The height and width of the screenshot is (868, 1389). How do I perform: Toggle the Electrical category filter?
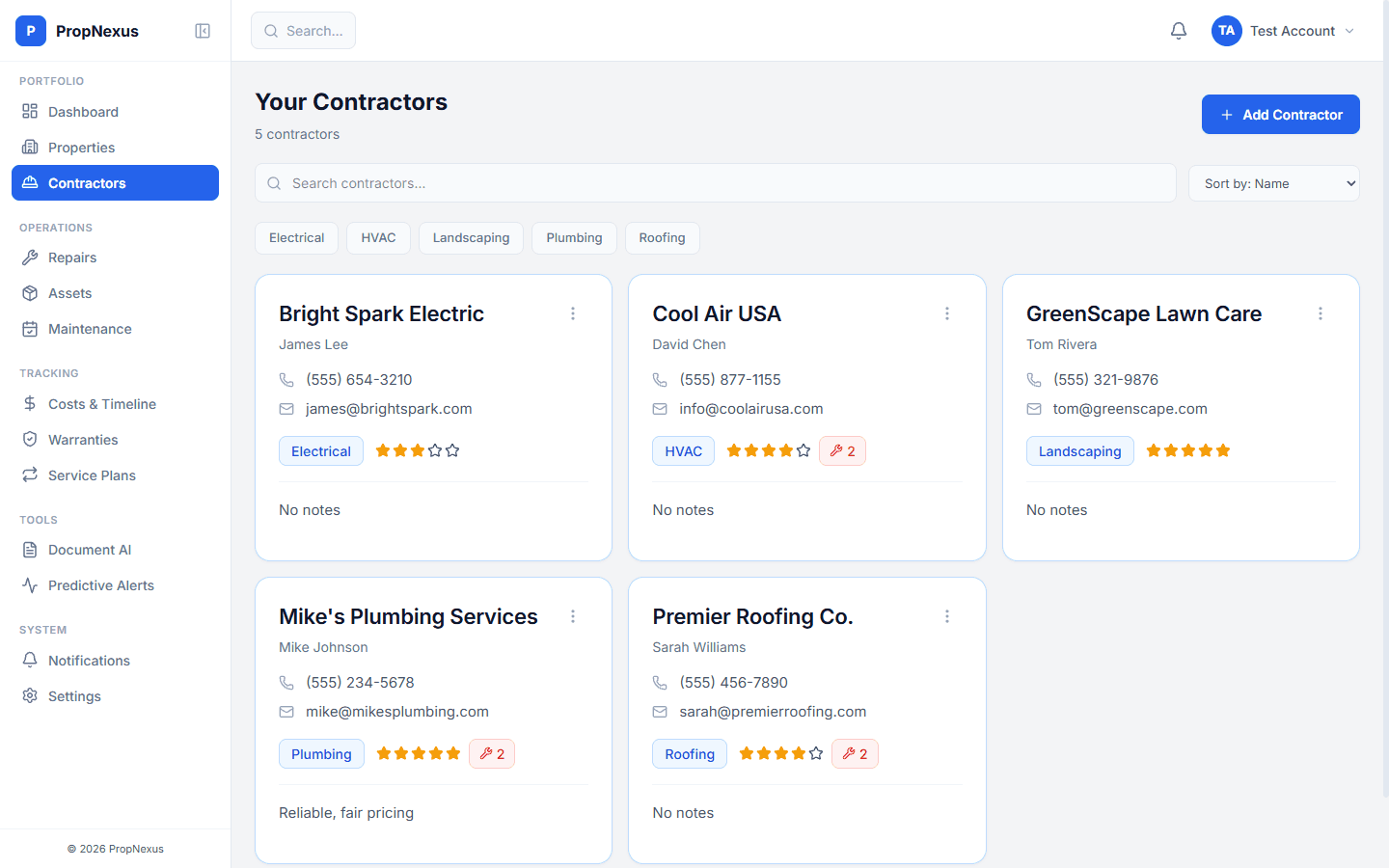tap(296, 237)
